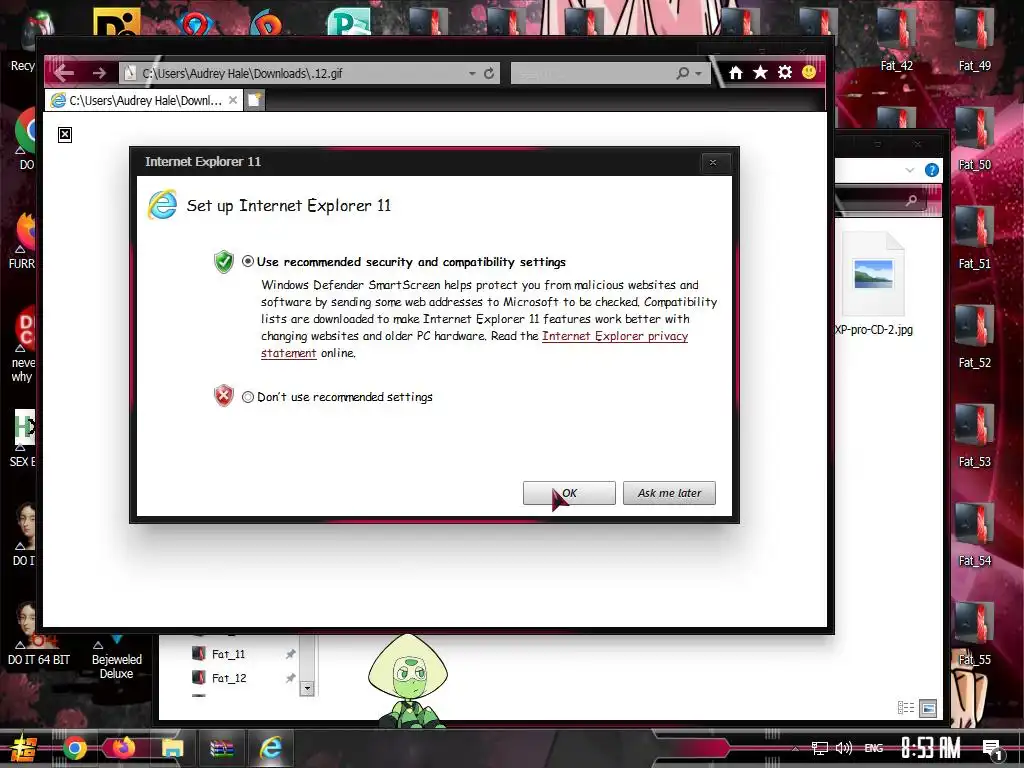Image resolution: width=1024 pixels, height=768 pixels.
Task: Close the Internet Explorer 11 setup dialog
Action: (712, 163)
